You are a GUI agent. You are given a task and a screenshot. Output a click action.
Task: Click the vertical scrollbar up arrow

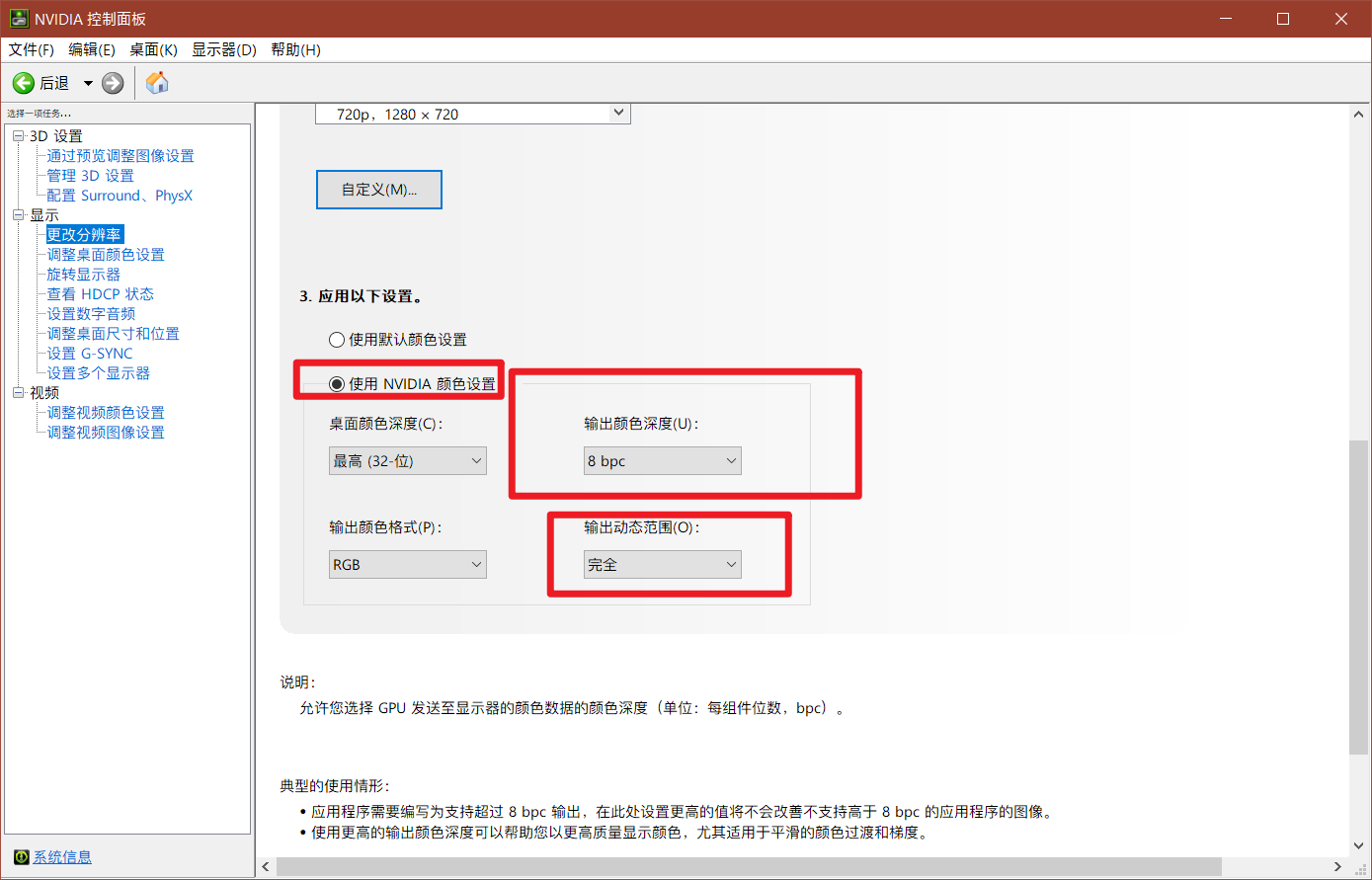(1358, 115)
